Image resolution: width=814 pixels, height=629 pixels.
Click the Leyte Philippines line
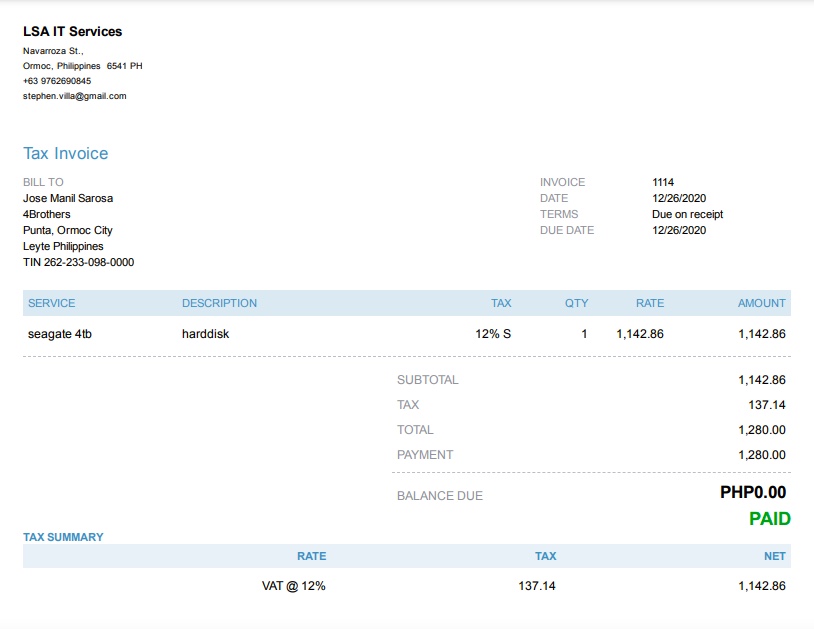63,247
